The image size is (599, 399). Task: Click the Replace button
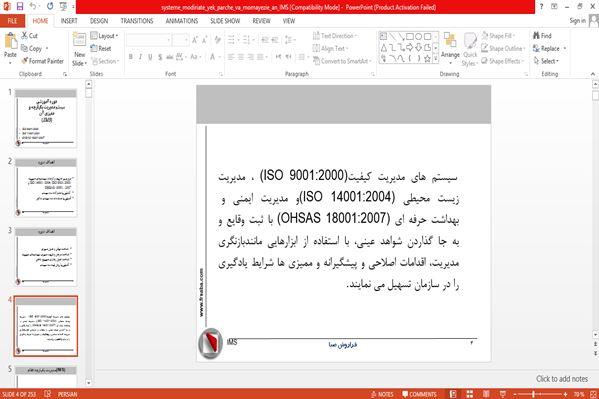coord(549,49)
